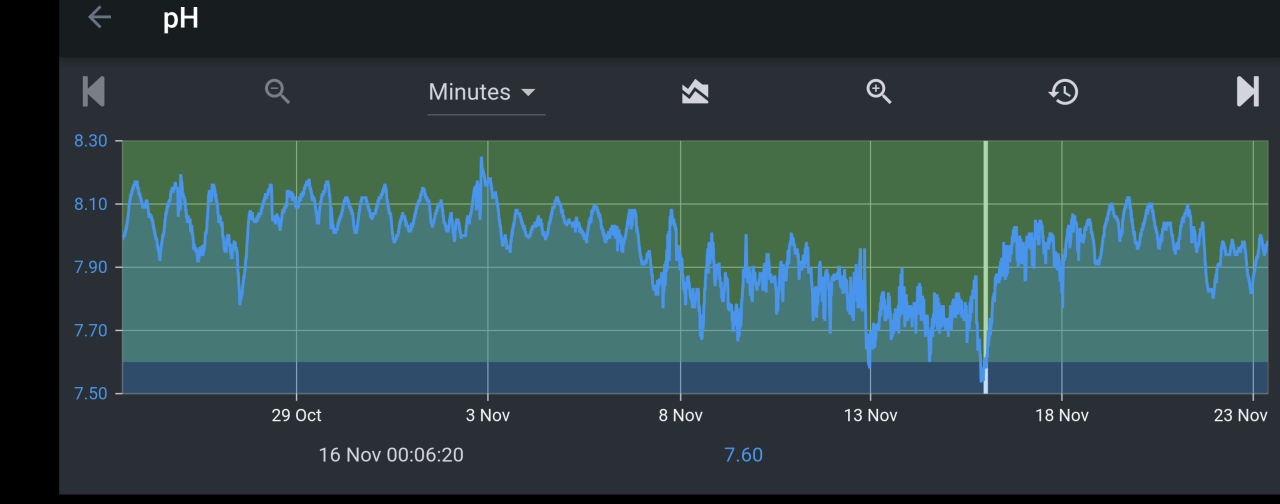Viewport: 1280px width, 504px height.
Task: Open the history clock icon
Action: [1063, 92]
